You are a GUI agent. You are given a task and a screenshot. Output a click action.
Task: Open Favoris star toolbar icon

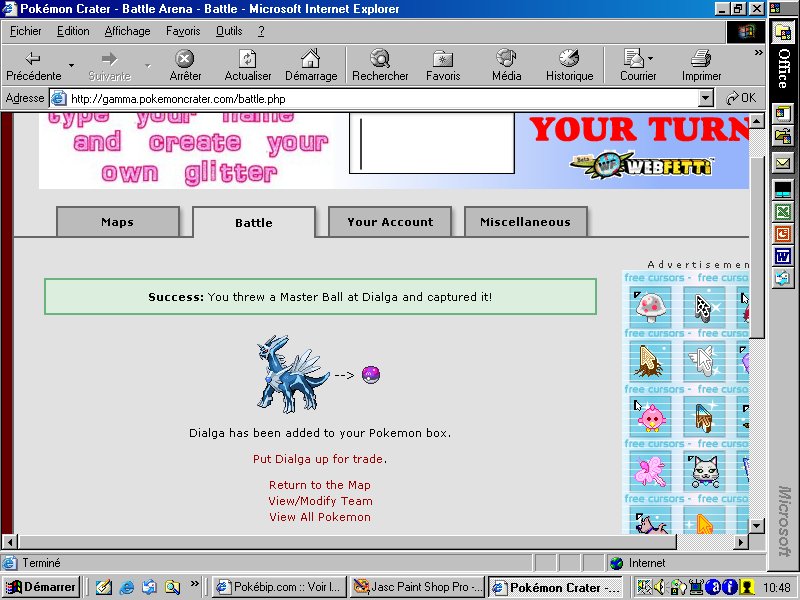[443, 59]
